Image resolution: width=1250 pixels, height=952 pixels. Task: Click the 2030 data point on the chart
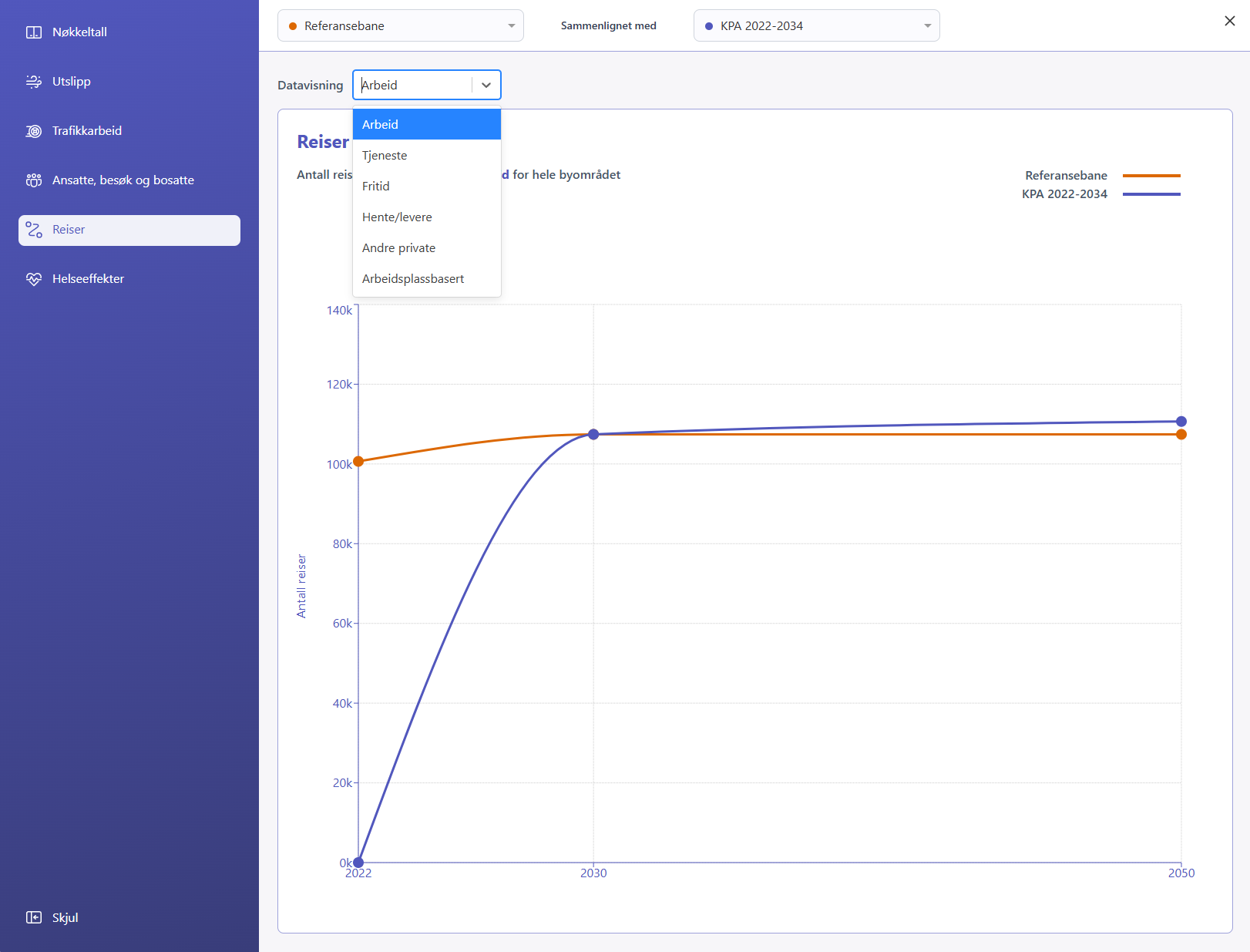coord(593,435)
